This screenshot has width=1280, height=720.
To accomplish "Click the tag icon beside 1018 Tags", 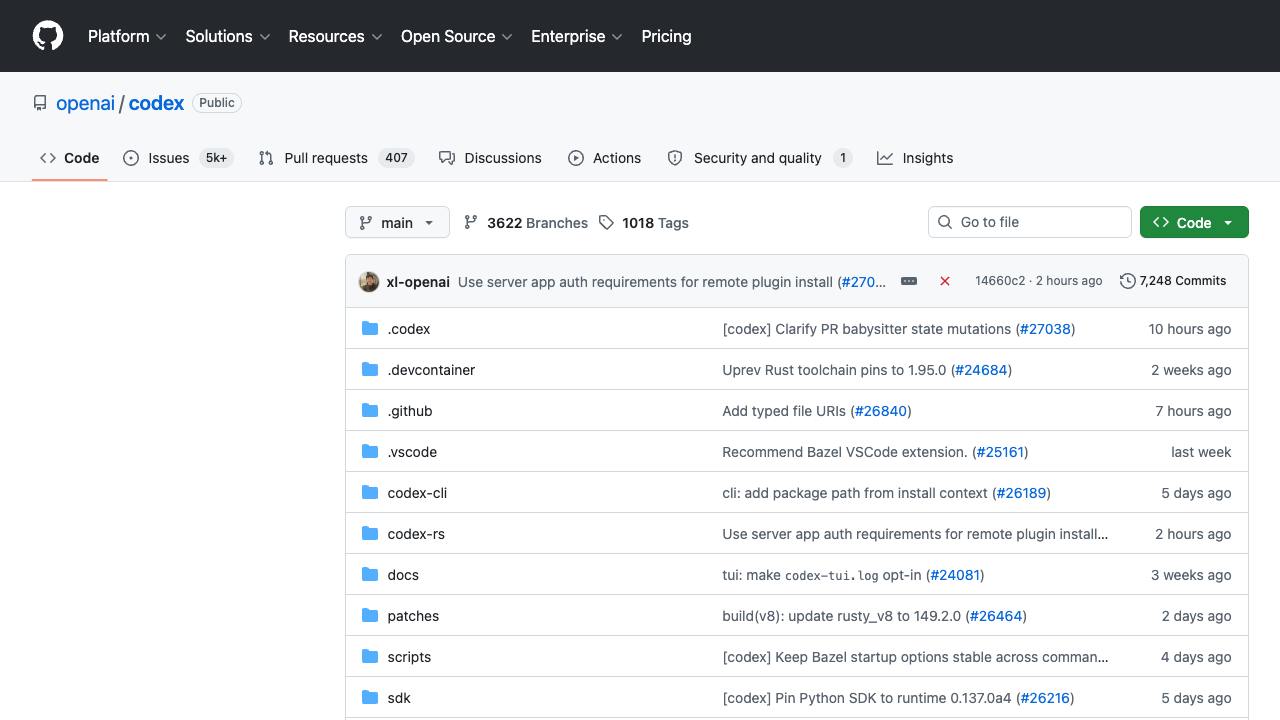I will tap(606, 223).
